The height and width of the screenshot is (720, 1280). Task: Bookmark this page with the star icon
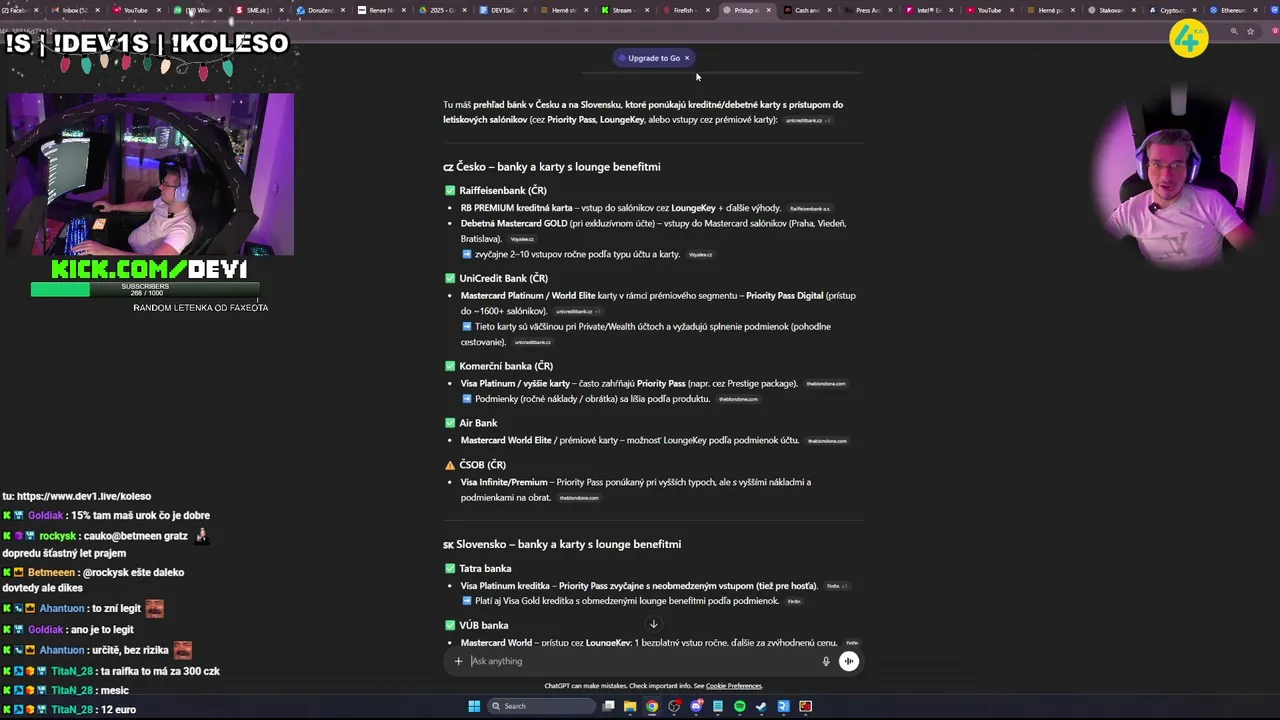tap(1250, 31)
